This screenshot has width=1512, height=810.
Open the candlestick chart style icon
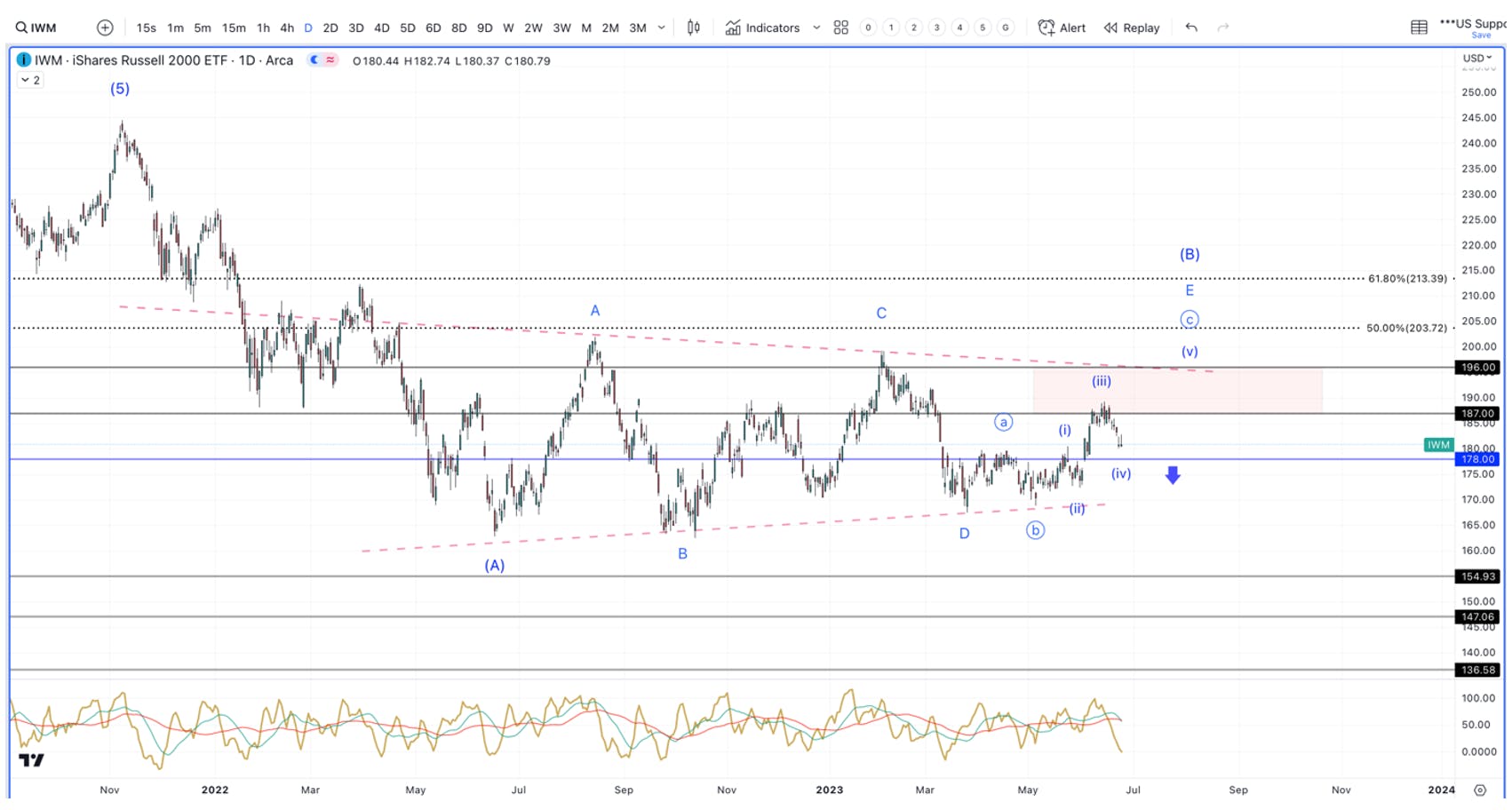tap(694, 28)
